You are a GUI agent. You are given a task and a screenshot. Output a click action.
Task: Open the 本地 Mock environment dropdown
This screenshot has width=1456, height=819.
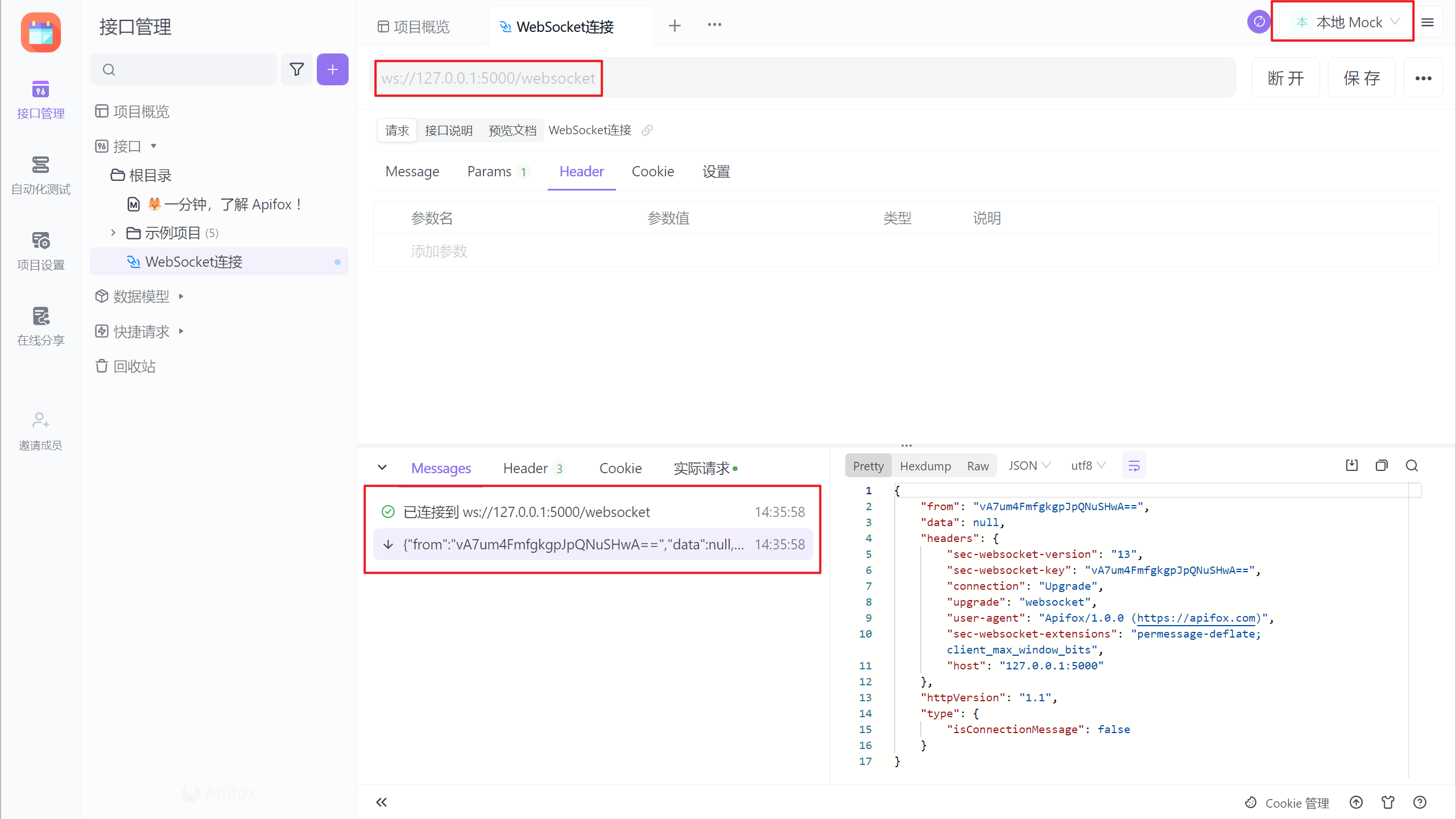[x=1343, y=22]
